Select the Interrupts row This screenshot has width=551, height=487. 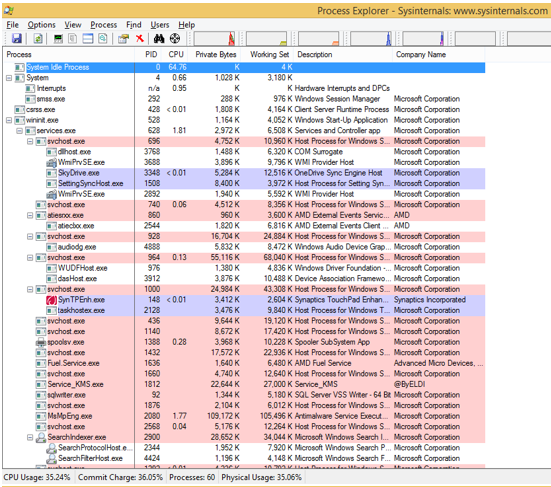[244, 89]
